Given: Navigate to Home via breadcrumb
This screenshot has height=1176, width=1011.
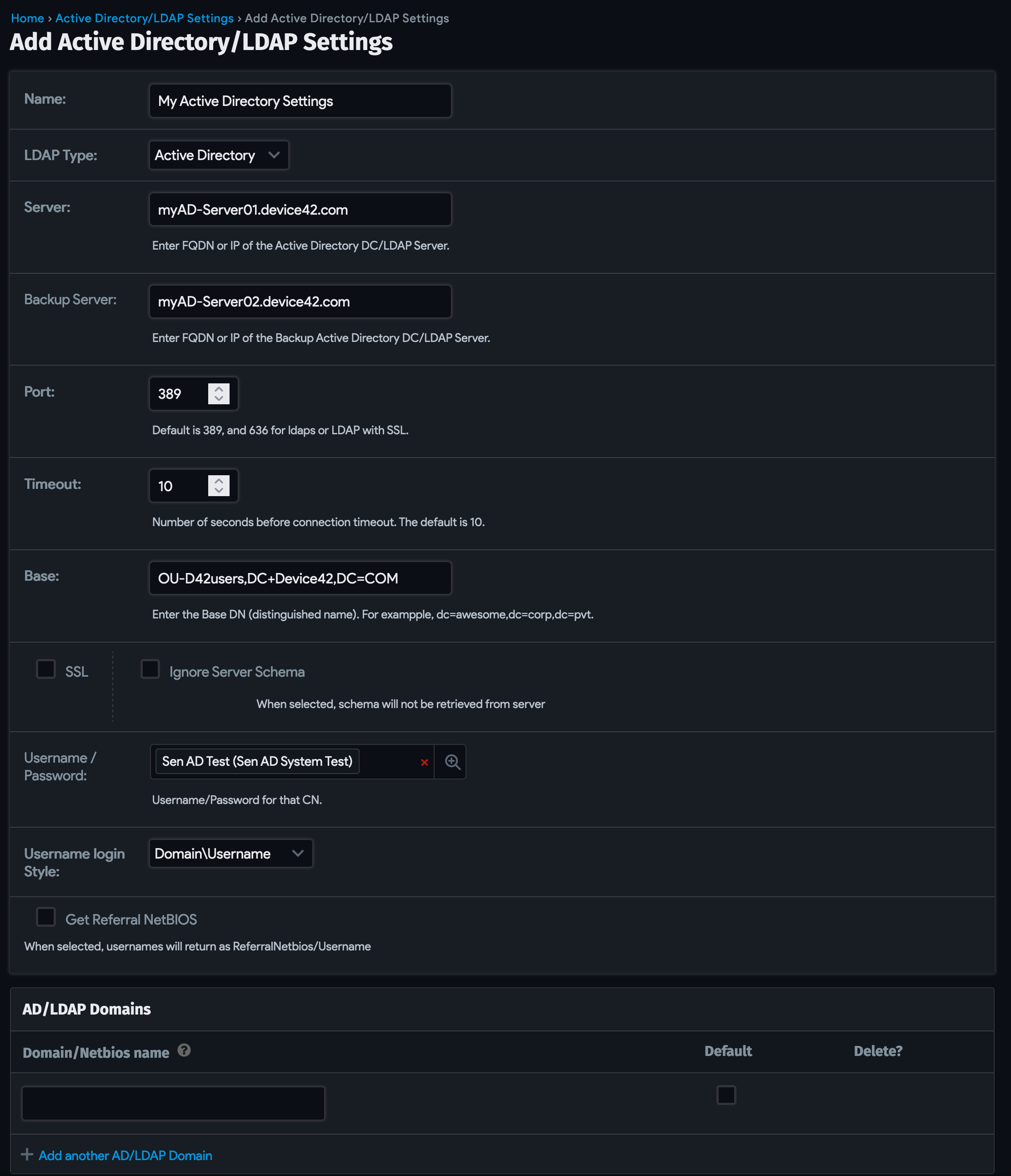Looking at the screenshot, I should coord(27,18).
